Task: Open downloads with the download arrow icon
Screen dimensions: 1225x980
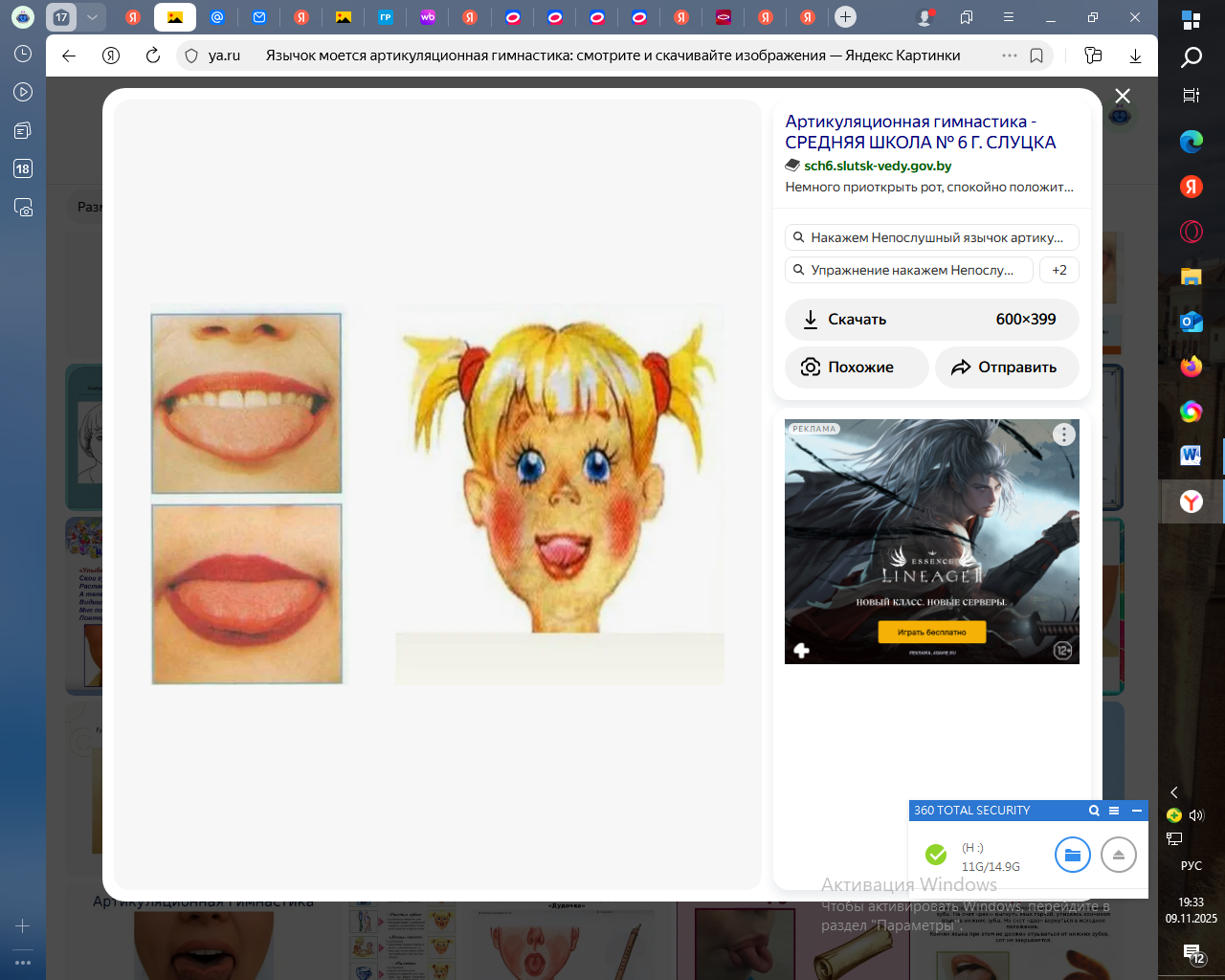Action: [1135, 56]
